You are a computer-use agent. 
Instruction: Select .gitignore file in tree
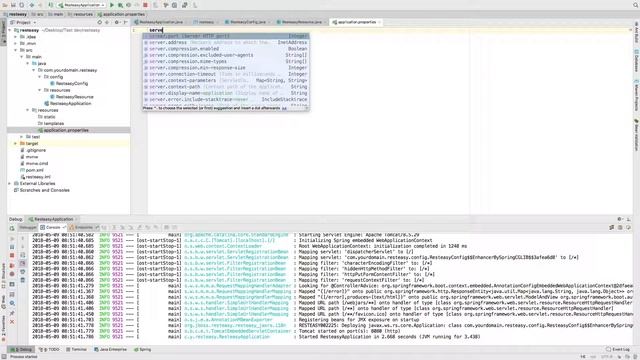pyautogui.click(x=36, y=150)
